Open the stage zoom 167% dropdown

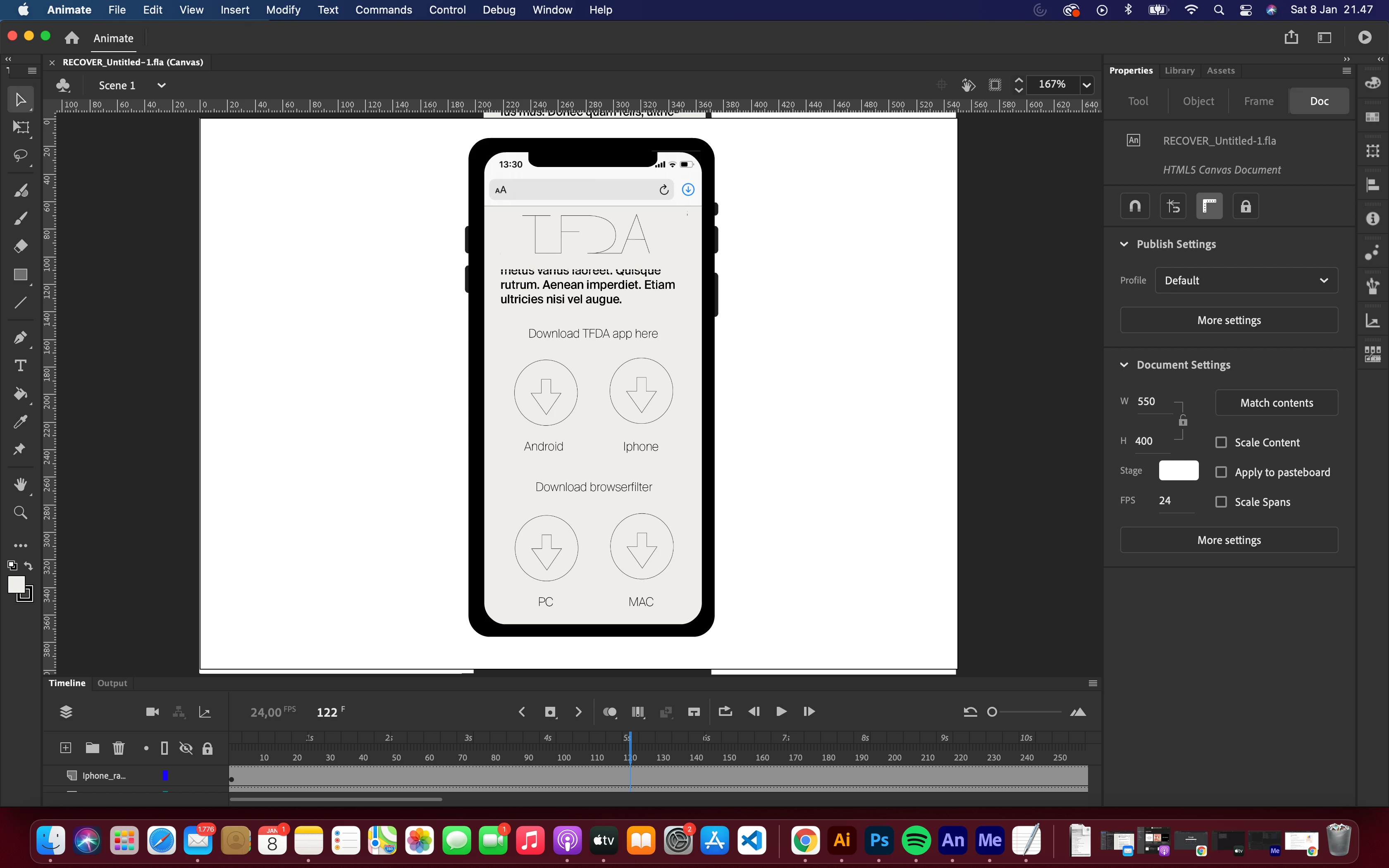[1086, 85]
